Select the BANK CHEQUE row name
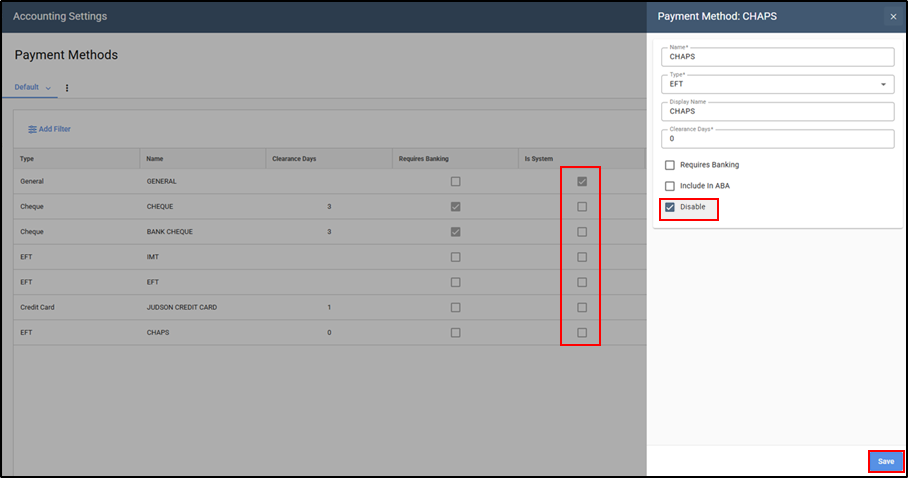908x478 pixels. [x=170, y=232]
